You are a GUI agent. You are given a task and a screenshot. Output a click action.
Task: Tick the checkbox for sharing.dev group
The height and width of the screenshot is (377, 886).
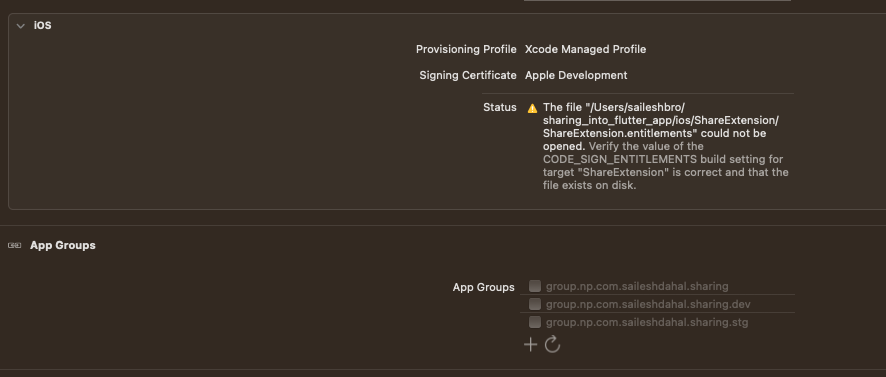[535, 304]
